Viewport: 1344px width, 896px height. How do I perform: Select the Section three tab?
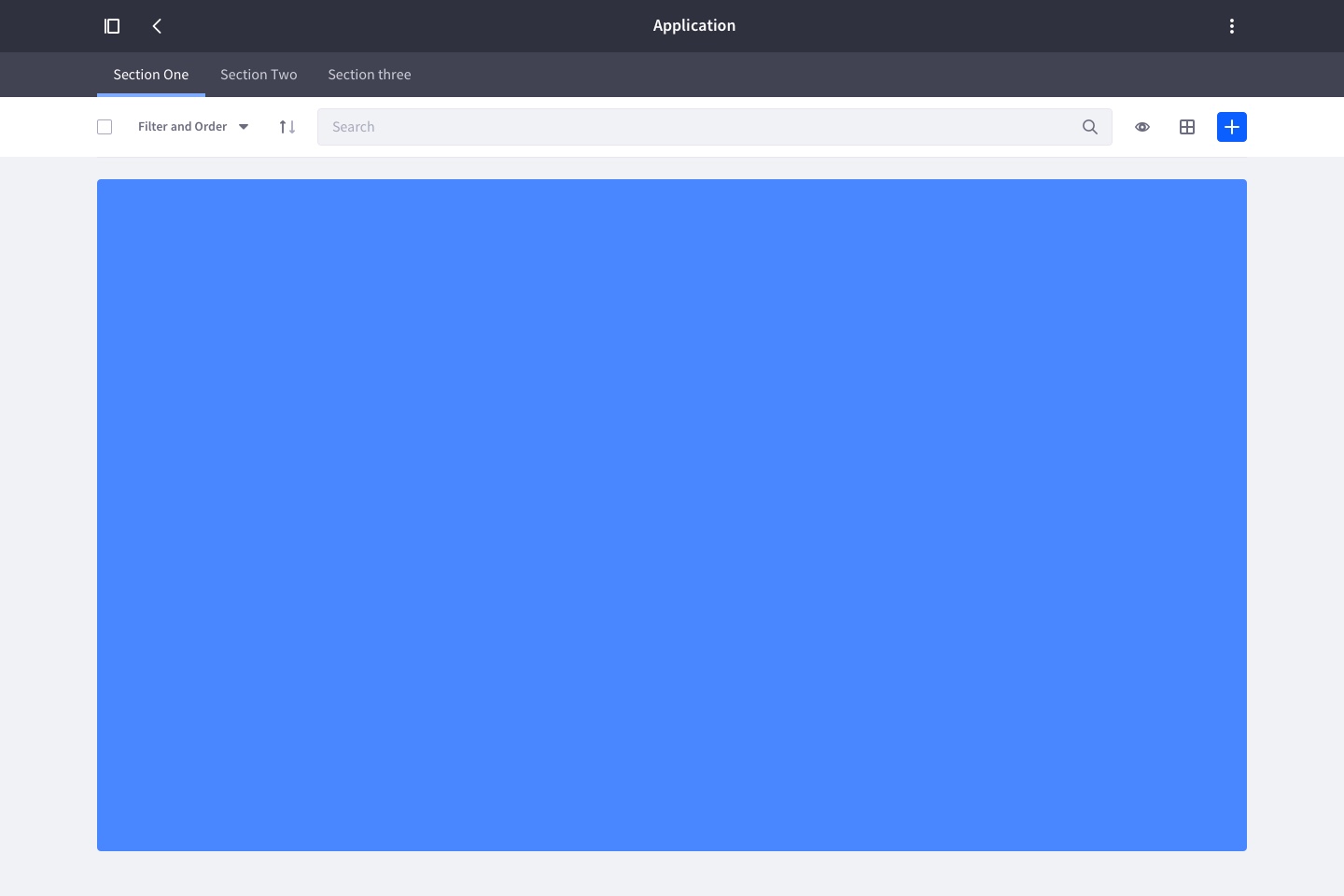pyautogui.click(x=369, y=74)
